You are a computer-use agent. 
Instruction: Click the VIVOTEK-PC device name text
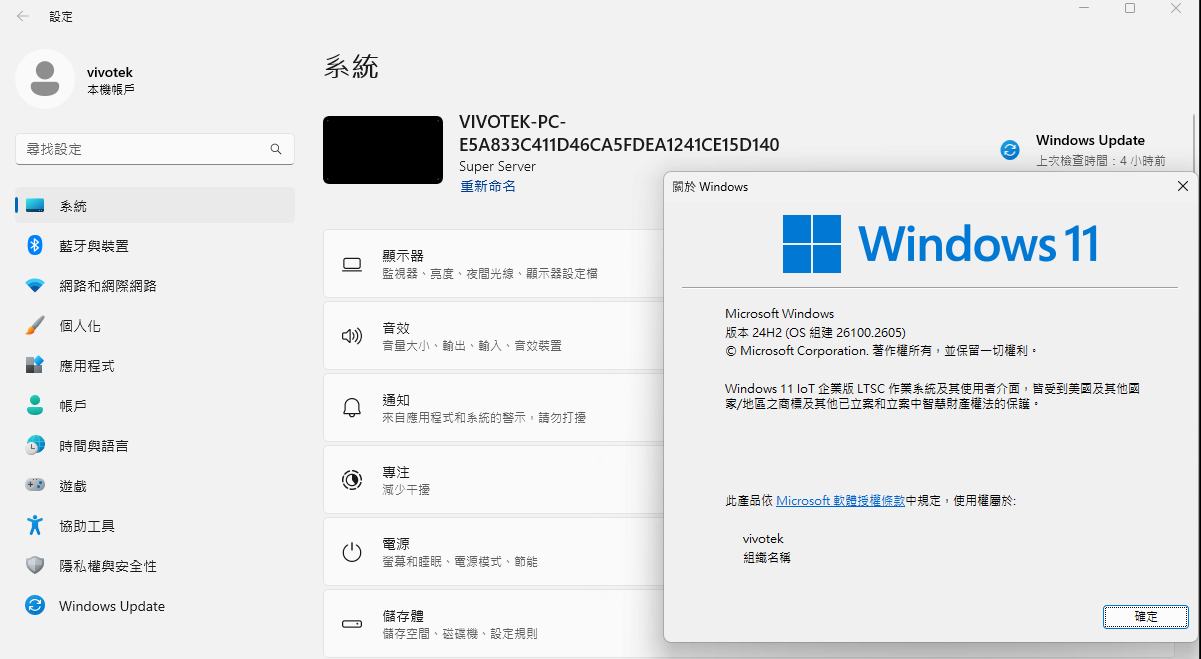pyautogui.click(x=619, y=133)
